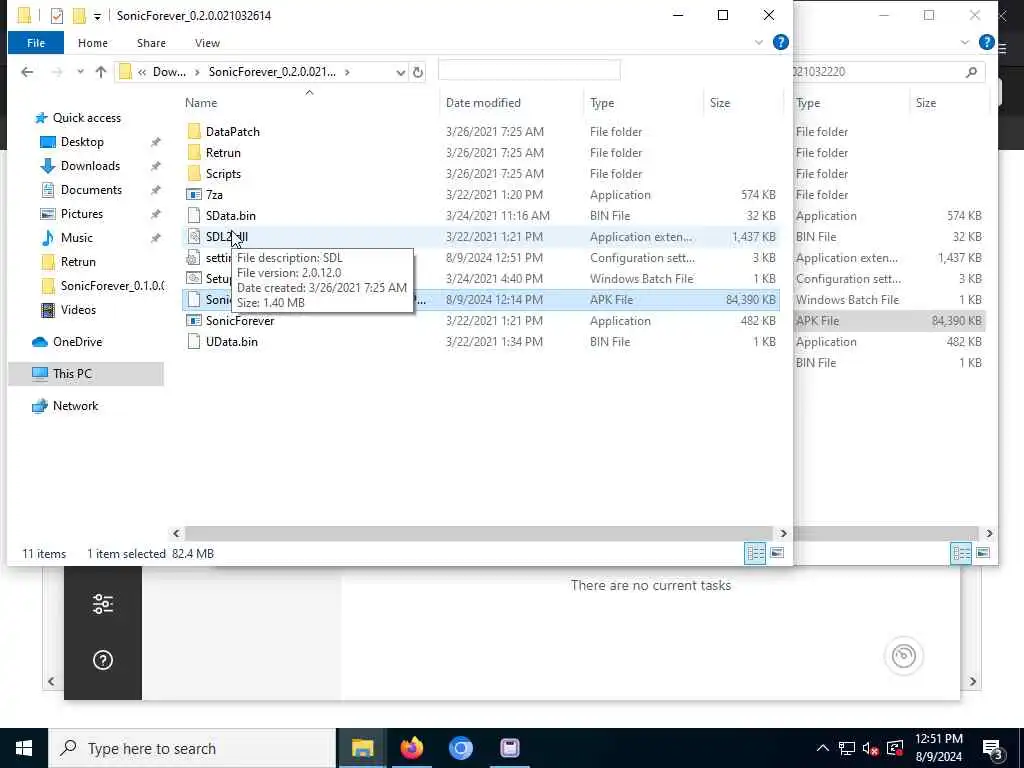The height and width of the screenshot is (768, 1024).
Task: Open the File ribbon tab
Action: pyautogui.click(x=36, y=43)
